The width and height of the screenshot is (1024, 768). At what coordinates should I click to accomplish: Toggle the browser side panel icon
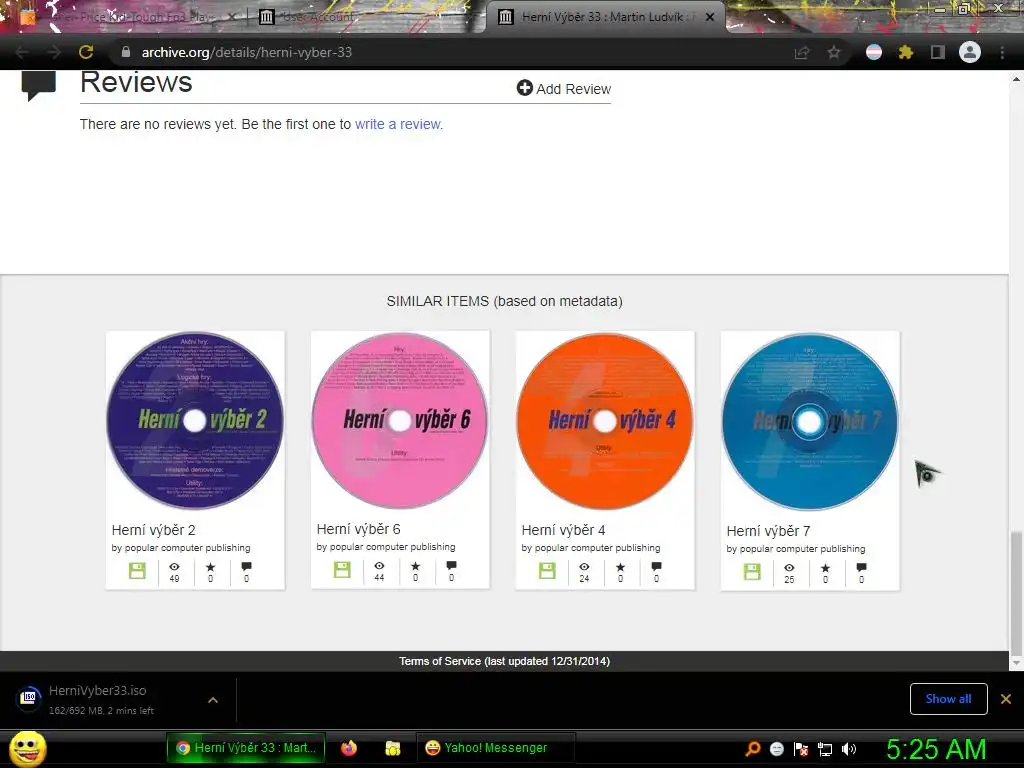pyautogui.click(x=938, y=52)
